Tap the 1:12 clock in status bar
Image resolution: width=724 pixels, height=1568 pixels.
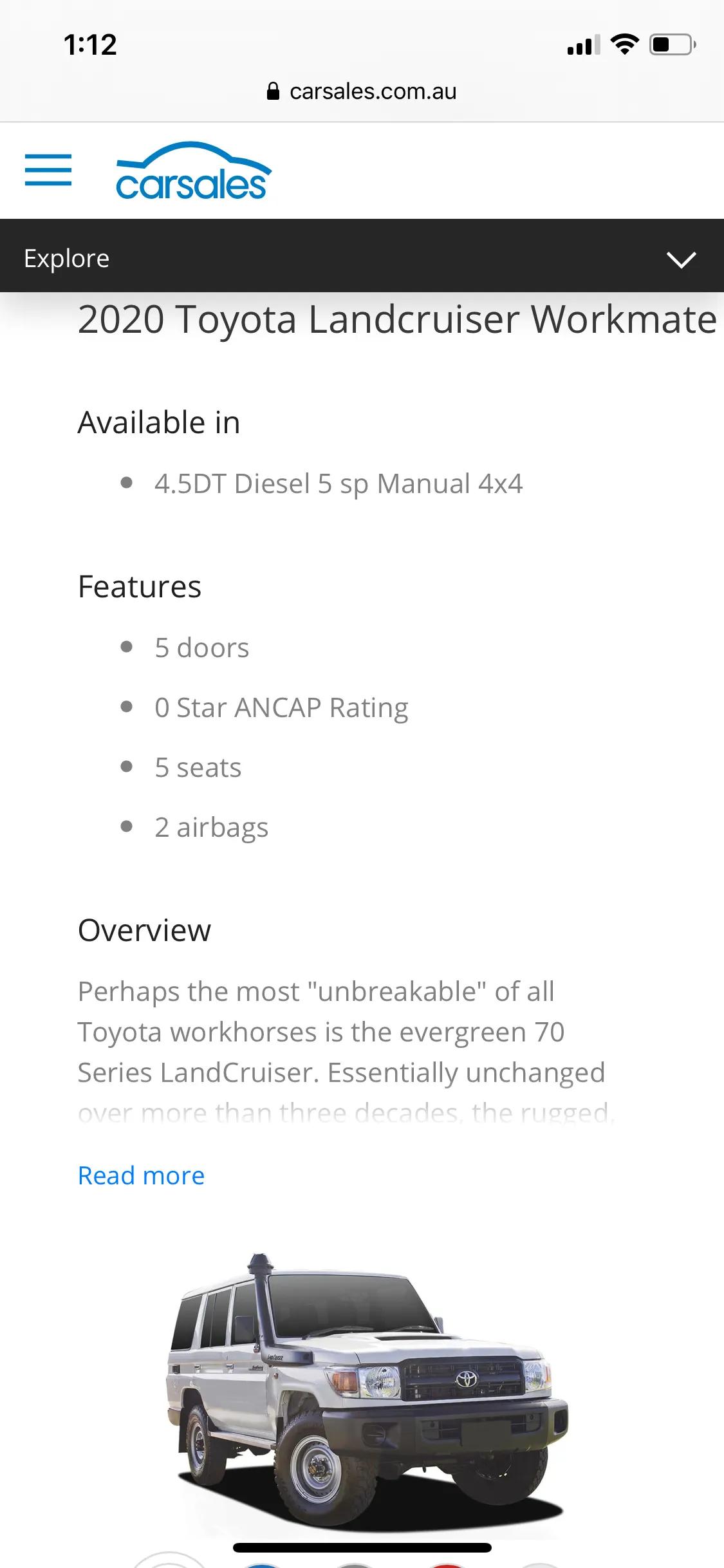(90, 45)
